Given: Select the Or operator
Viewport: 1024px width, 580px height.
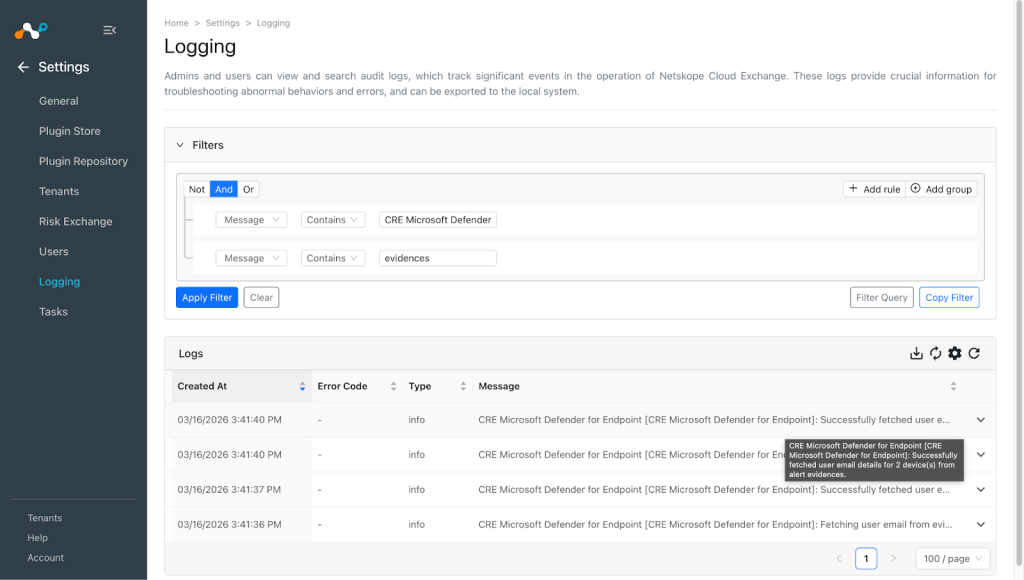Looking at the screenshot, I should click(x=248, y=189).
